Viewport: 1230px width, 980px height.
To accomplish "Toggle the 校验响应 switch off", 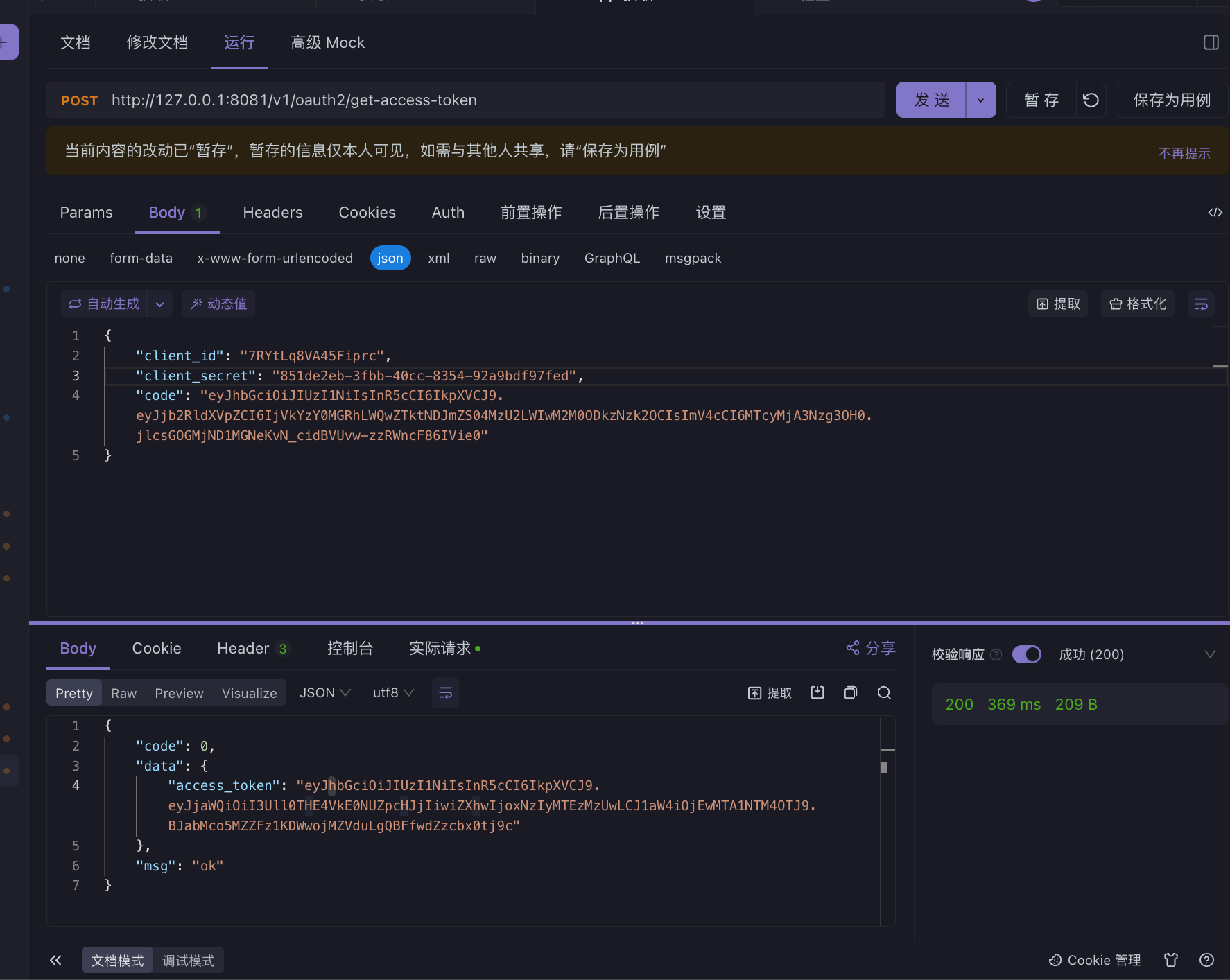I will click(1026, 654).
